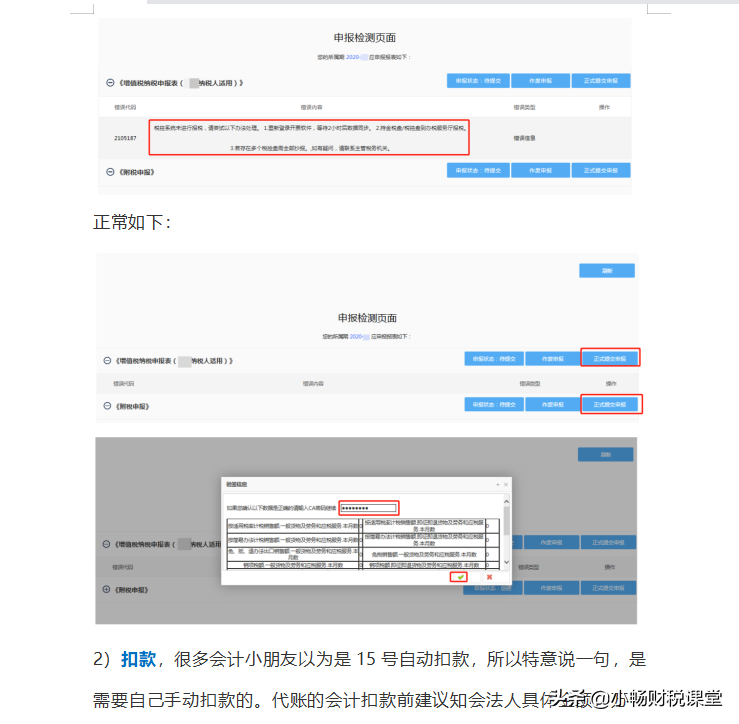
Task: Minimize the dialog using its title bar control
Action: point(498,485)
